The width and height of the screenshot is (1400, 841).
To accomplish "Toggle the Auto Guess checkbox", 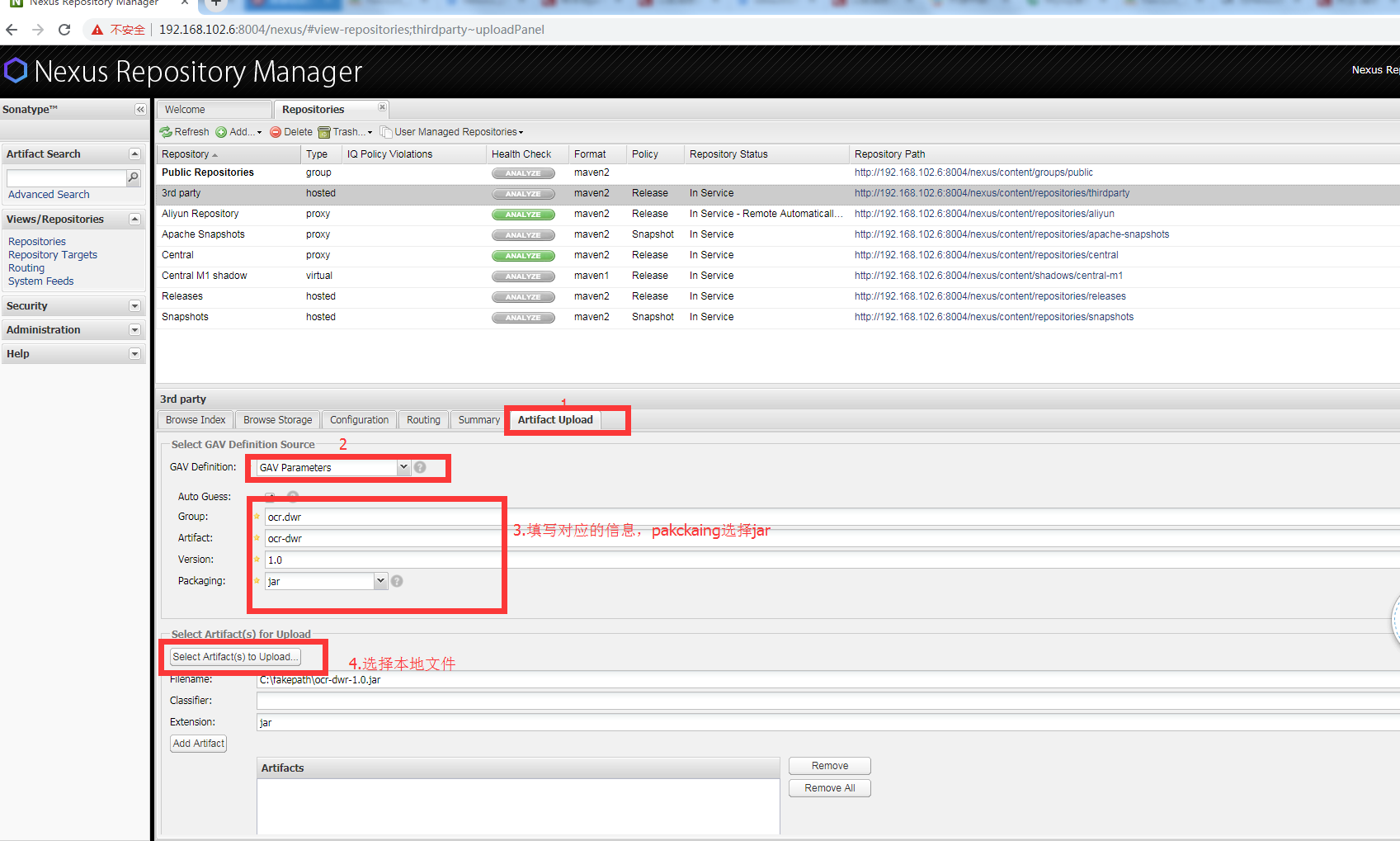I will (270, 497).
